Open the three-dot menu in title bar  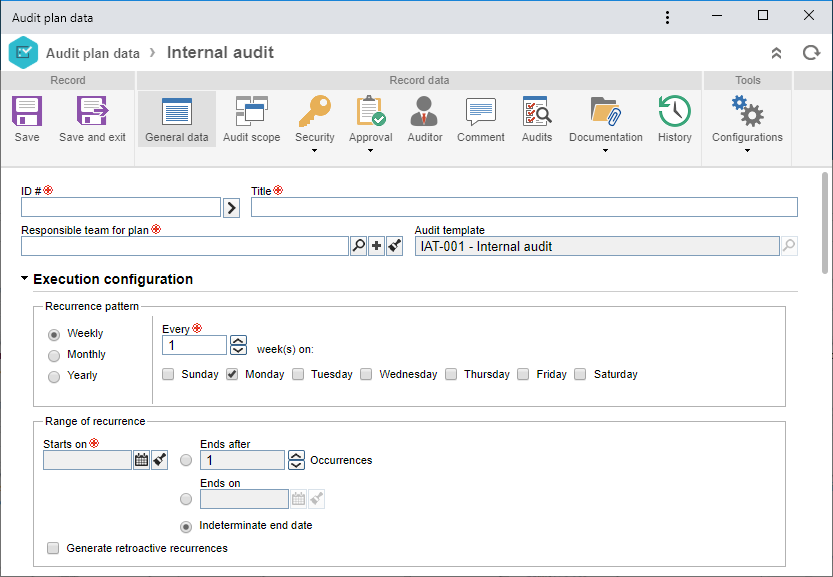coord(667,18)
